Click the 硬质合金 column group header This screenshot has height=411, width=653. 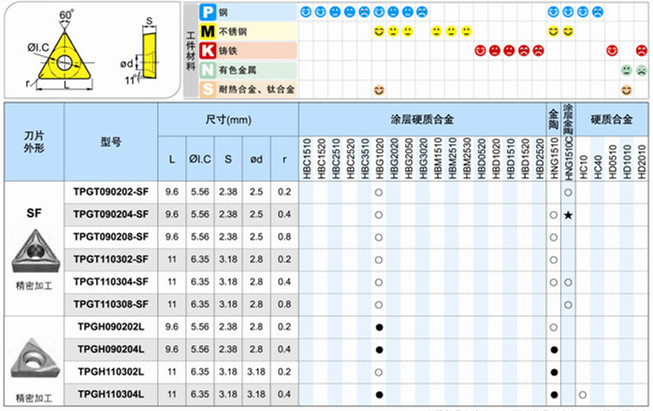612,118
